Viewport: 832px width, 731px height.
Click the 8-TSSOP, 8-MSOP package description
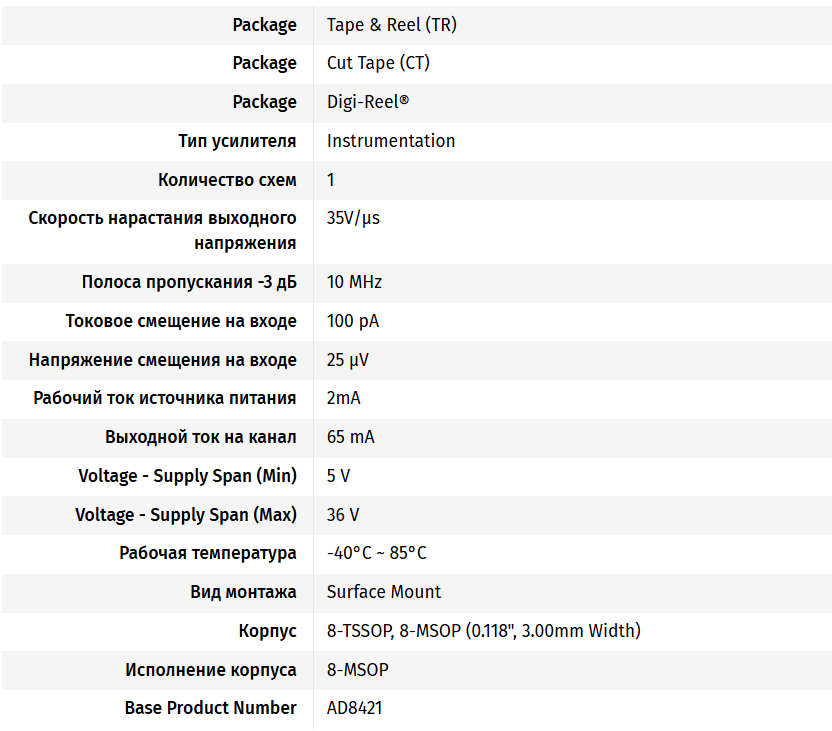click(x=483, y=631)
